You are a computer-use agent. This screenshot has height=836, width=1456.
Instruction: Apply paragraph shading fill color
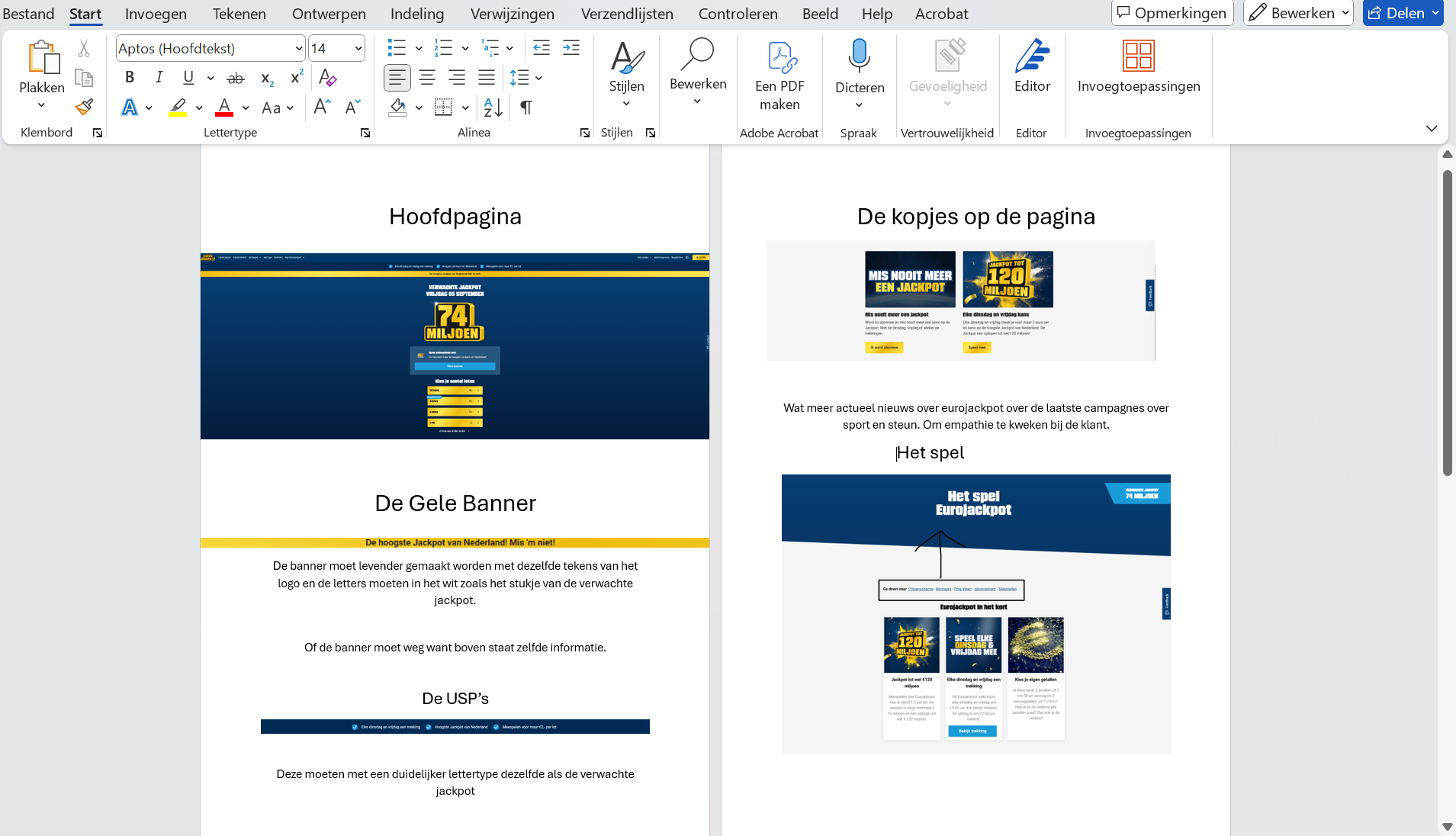[397, 108]
